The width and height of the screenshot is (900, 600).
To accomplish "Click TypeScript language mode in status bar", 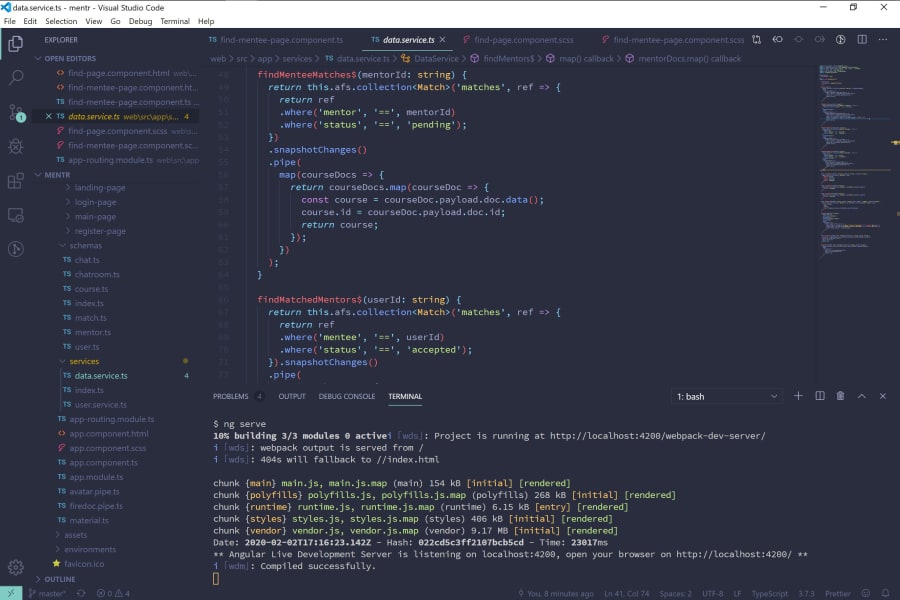I will click(x=769, y=594).
